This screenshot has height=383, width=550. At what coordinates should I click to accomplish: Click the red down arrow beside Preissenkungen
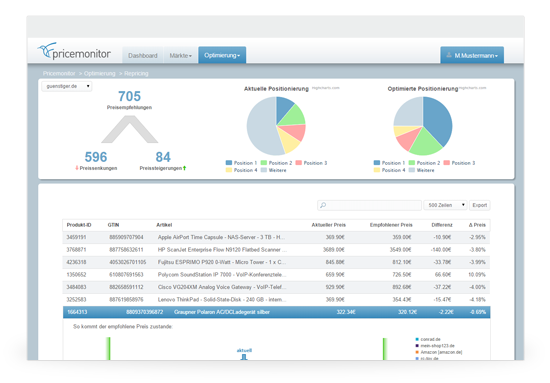(77, 168)
